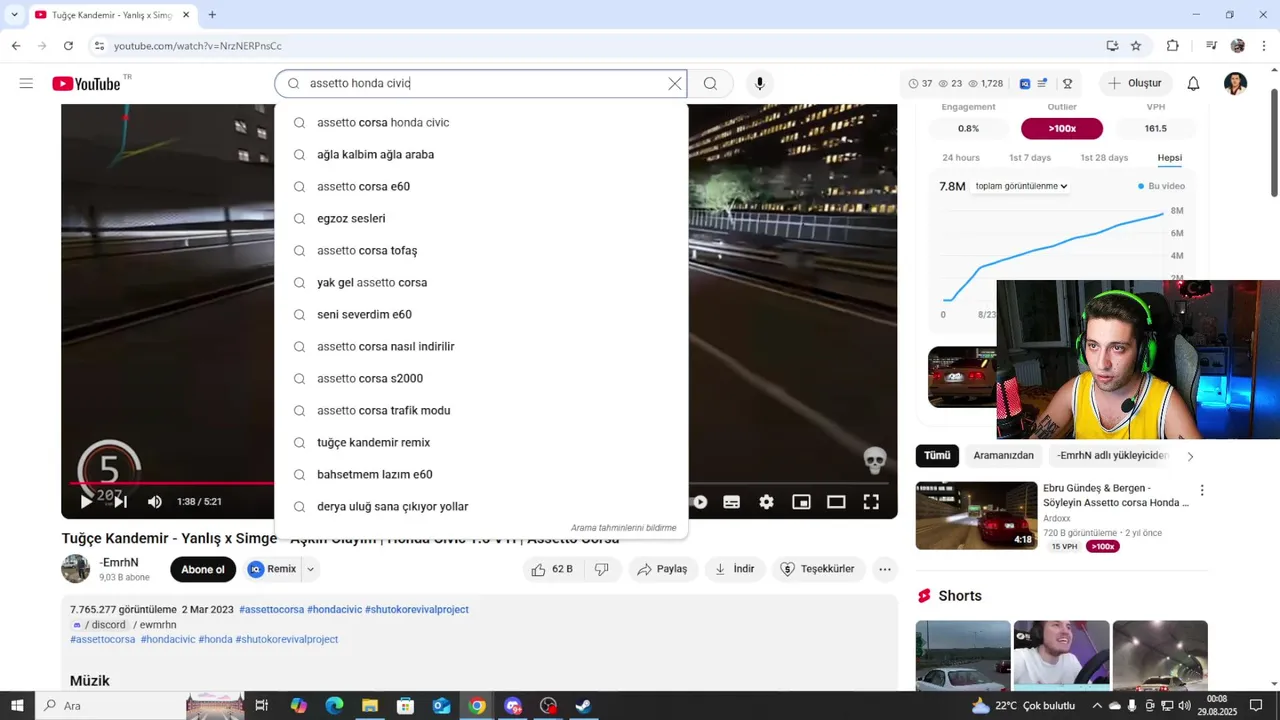1280x720 pixels.
Task: Click the Oluştur create button
Action: point(1135,84)
